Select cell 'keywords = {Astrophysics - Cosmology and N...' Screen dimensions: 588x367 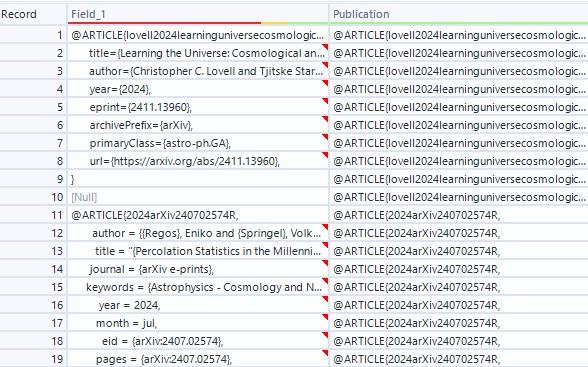coord(198,287)
